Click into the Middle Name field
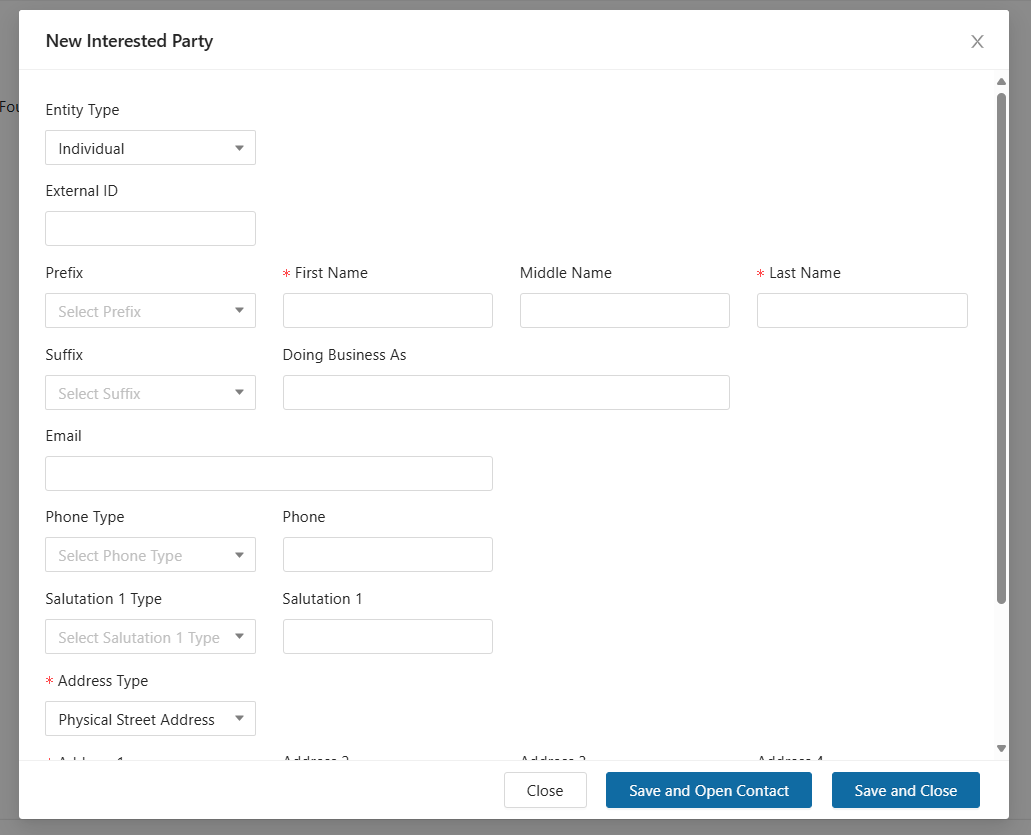 click(625, 310)
